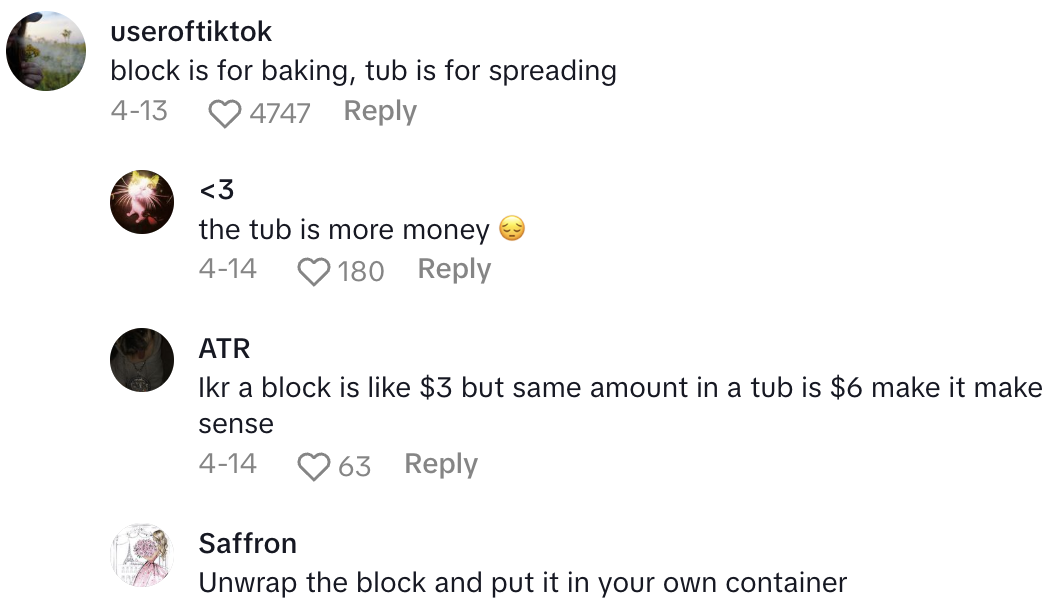
Task: Open useroftiktok's profile picture
Action: 46,52
